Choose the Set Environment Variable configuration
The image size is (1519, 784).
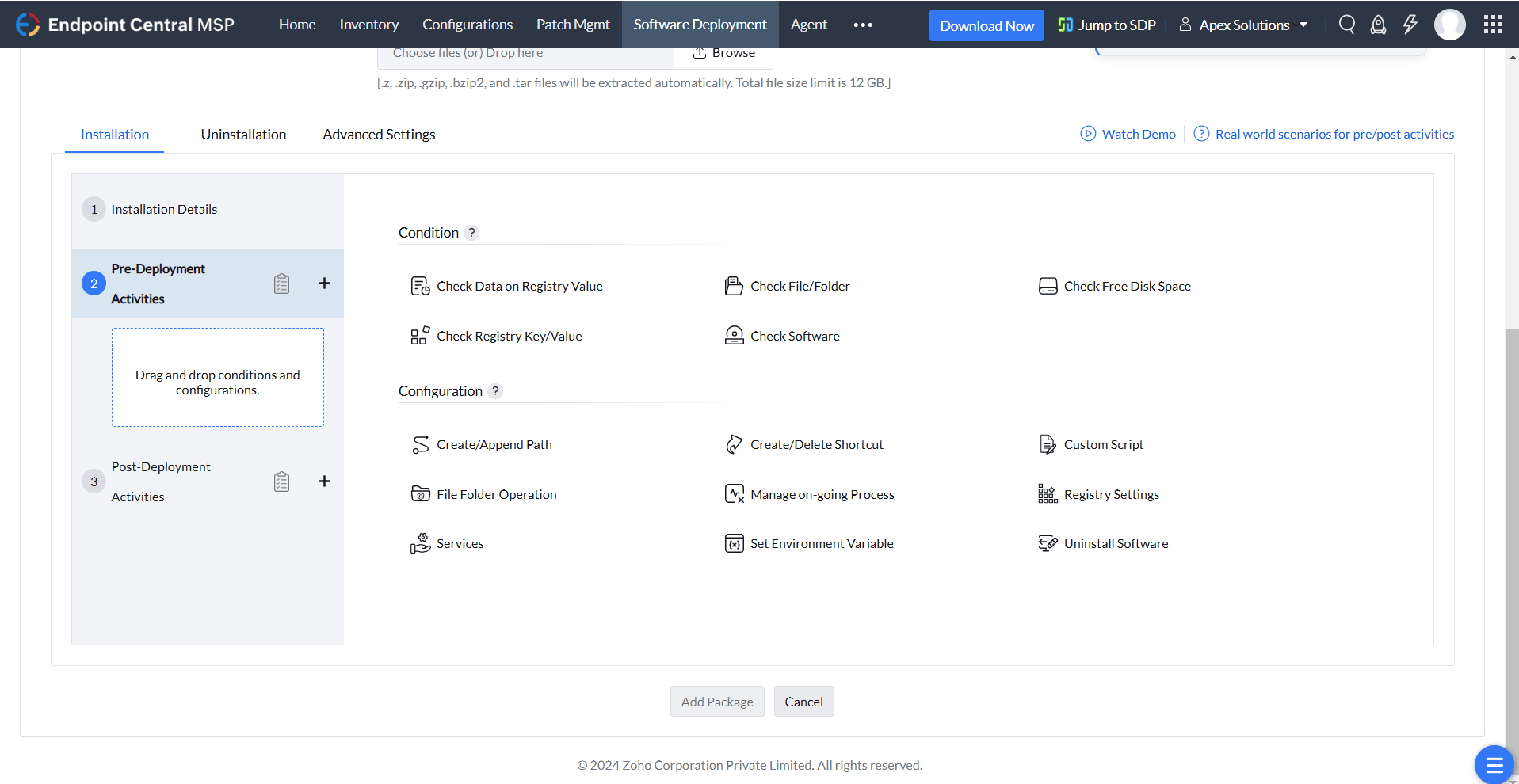coord(822,543)
